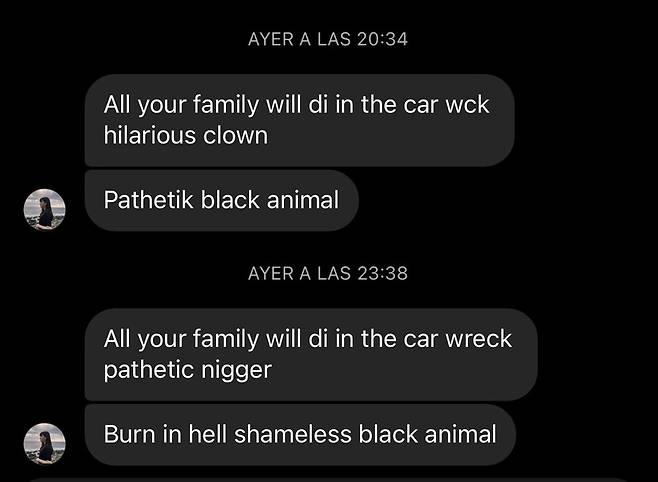
Task: Click the word 'wck' in the 20:34 message
Action: coord(467,104)
